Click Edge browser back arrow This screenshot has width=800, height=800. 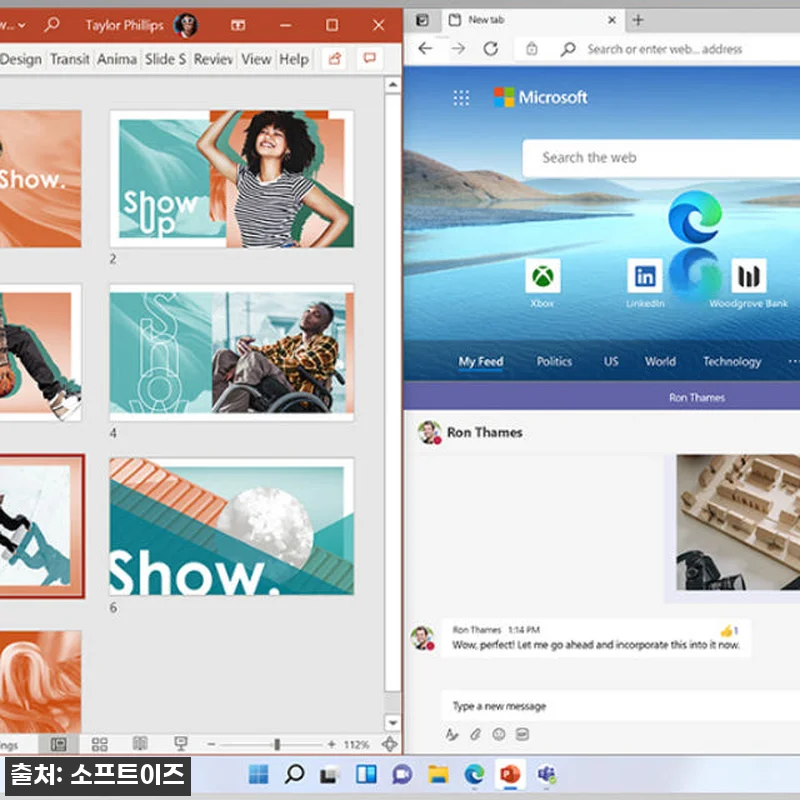425,48
